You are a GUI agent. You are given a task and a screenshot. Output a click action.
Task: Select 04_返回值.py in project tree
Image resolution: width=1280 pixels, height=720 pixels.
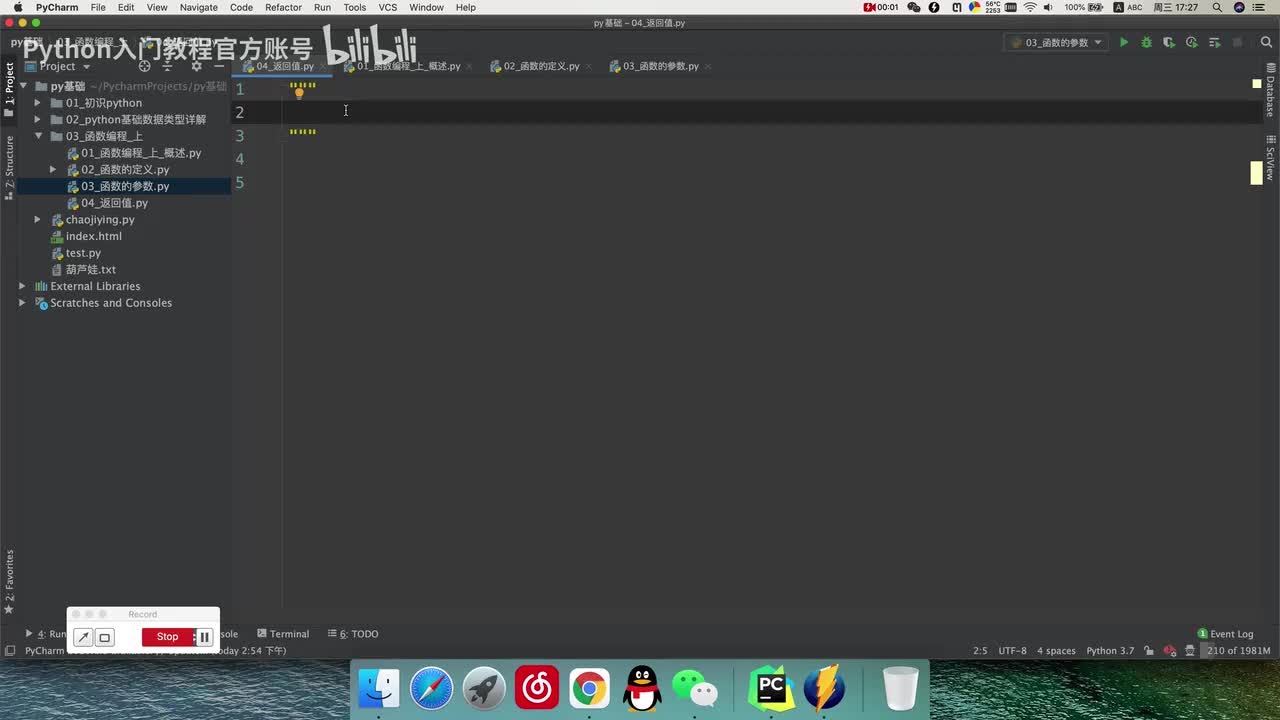[x=114, y=203]
